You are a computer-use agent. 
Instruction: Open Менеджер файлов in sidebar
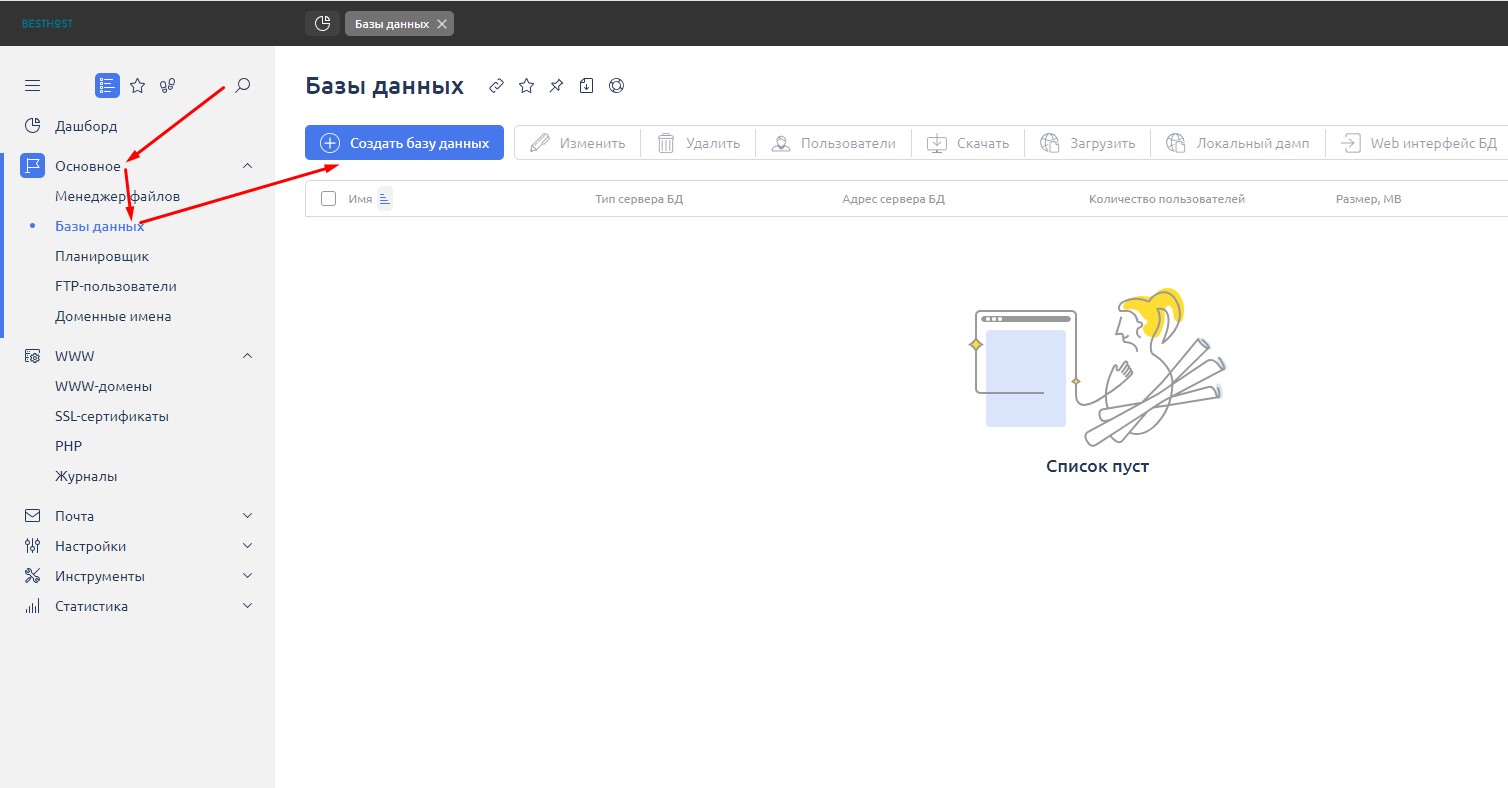click(x=117, y=196)
